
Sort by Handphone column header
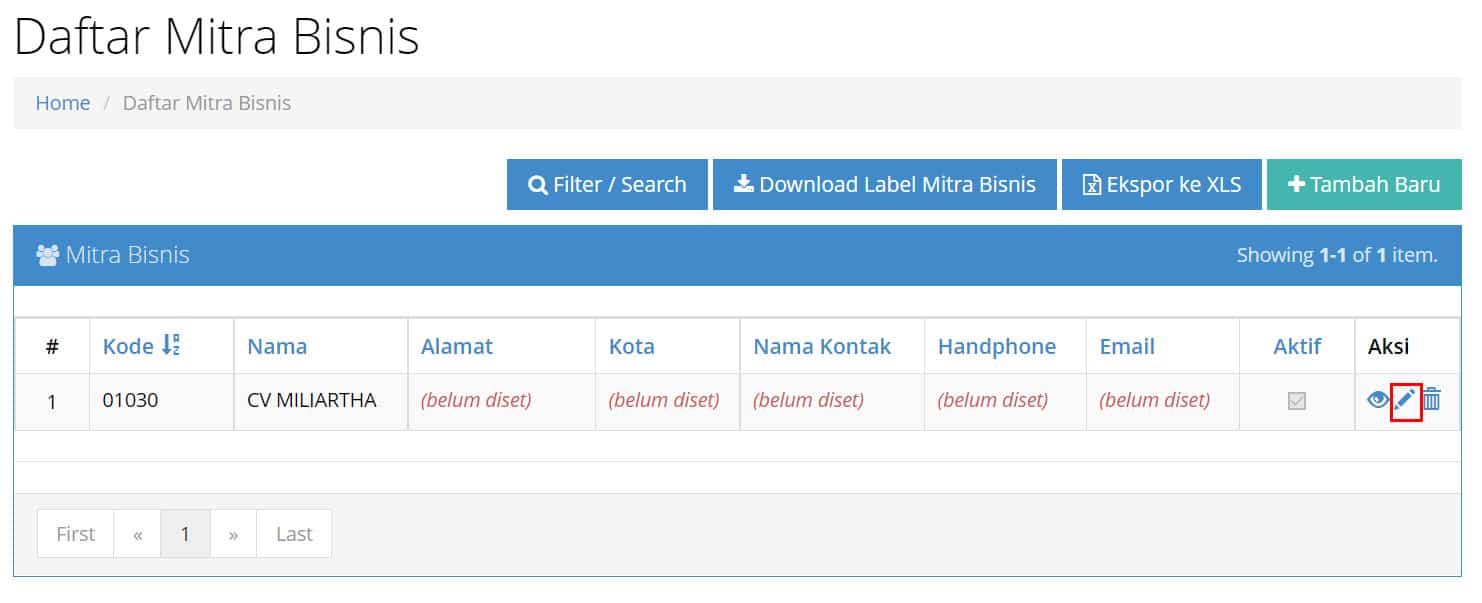click(997, 346)
